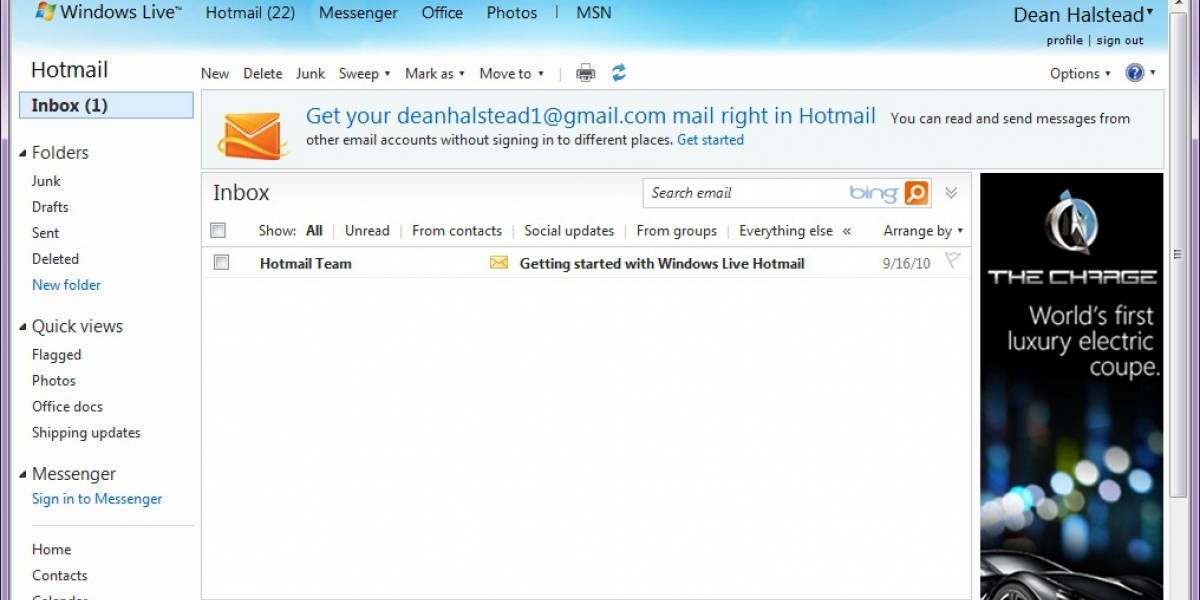This screenshot has width=1200, height=600.
Task: Click the sign out link
Action: pyautogui.click(x=1120, y=41)
